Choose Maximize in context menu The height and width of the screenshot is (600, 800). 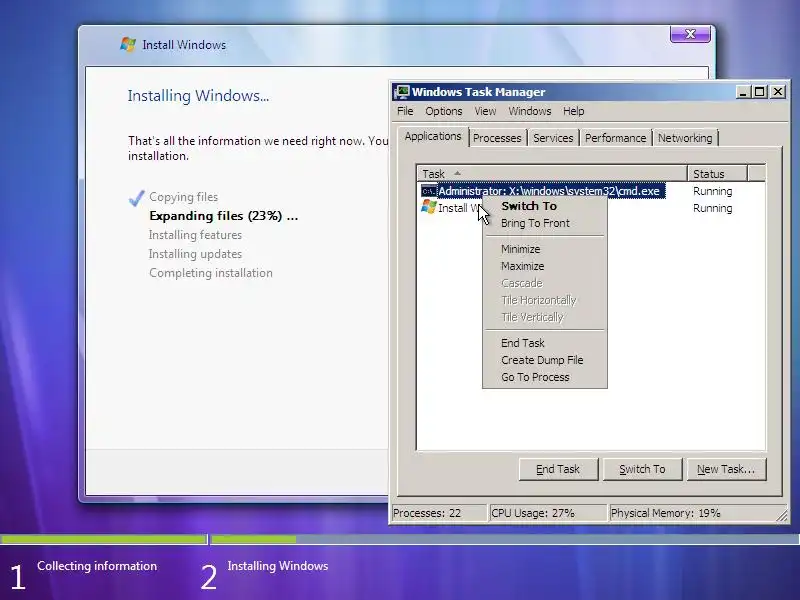pyautogui.click(x=544, y=266)
